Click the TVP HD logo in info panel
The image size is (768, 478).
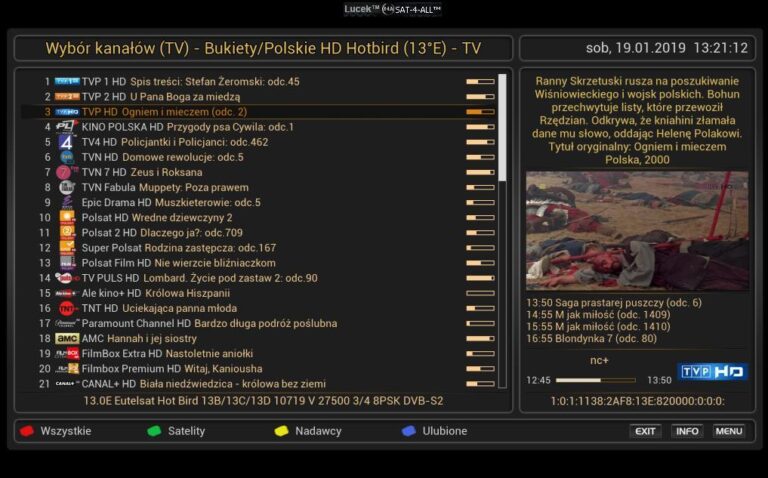click(713, 372)
